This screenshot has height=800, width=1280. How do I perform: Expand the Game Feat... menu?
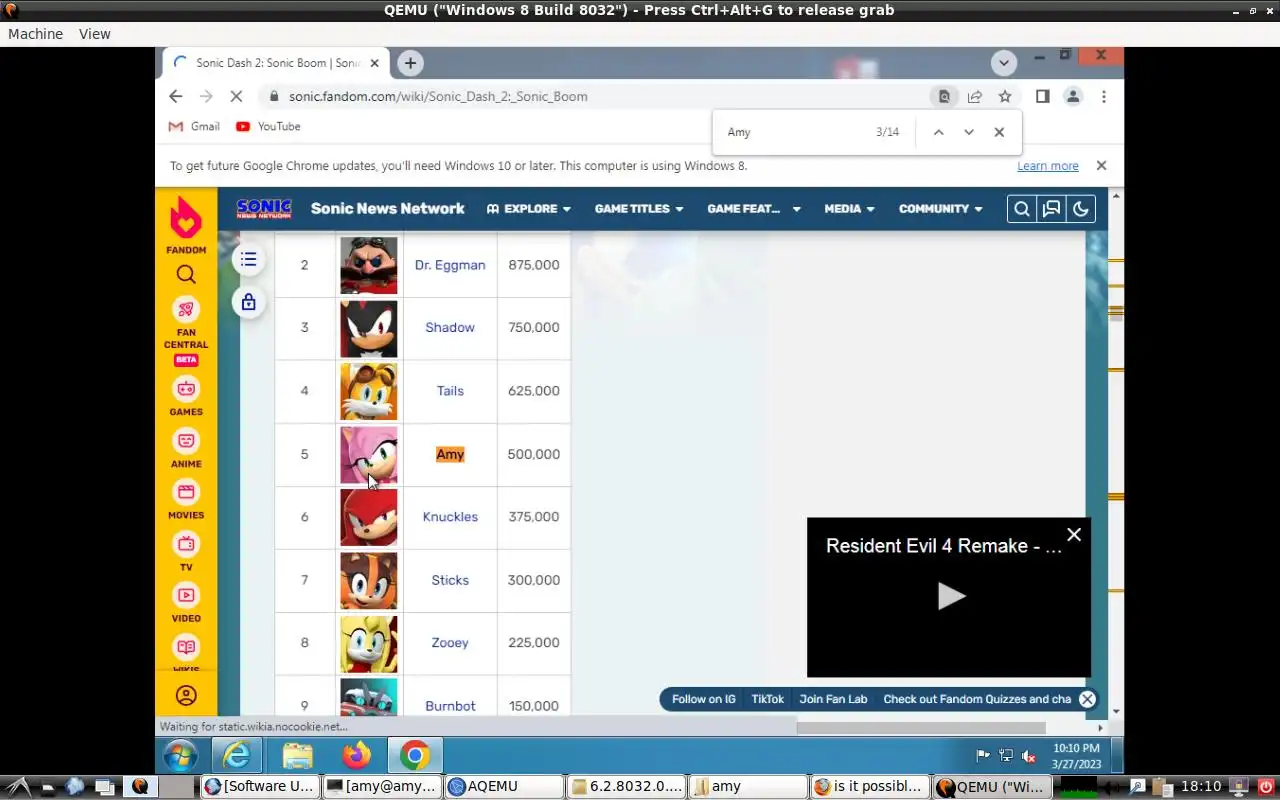(754, 209)
